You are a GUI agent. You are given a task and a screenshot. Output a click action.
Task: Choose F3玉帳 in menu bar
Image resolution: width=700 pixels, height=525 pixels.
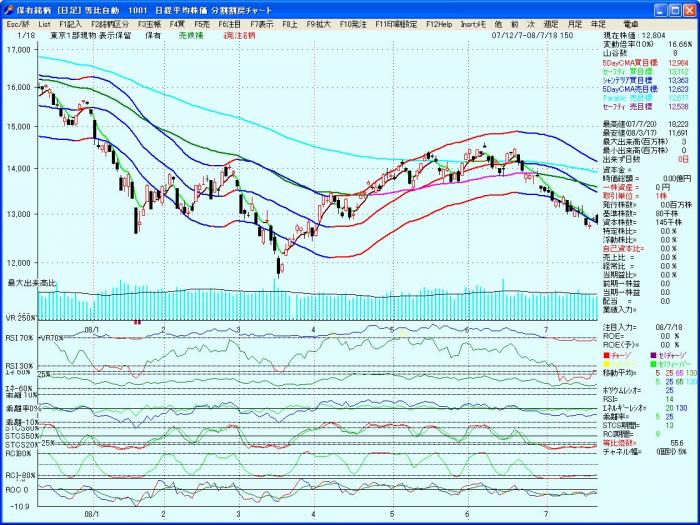[x=149, y=25]
